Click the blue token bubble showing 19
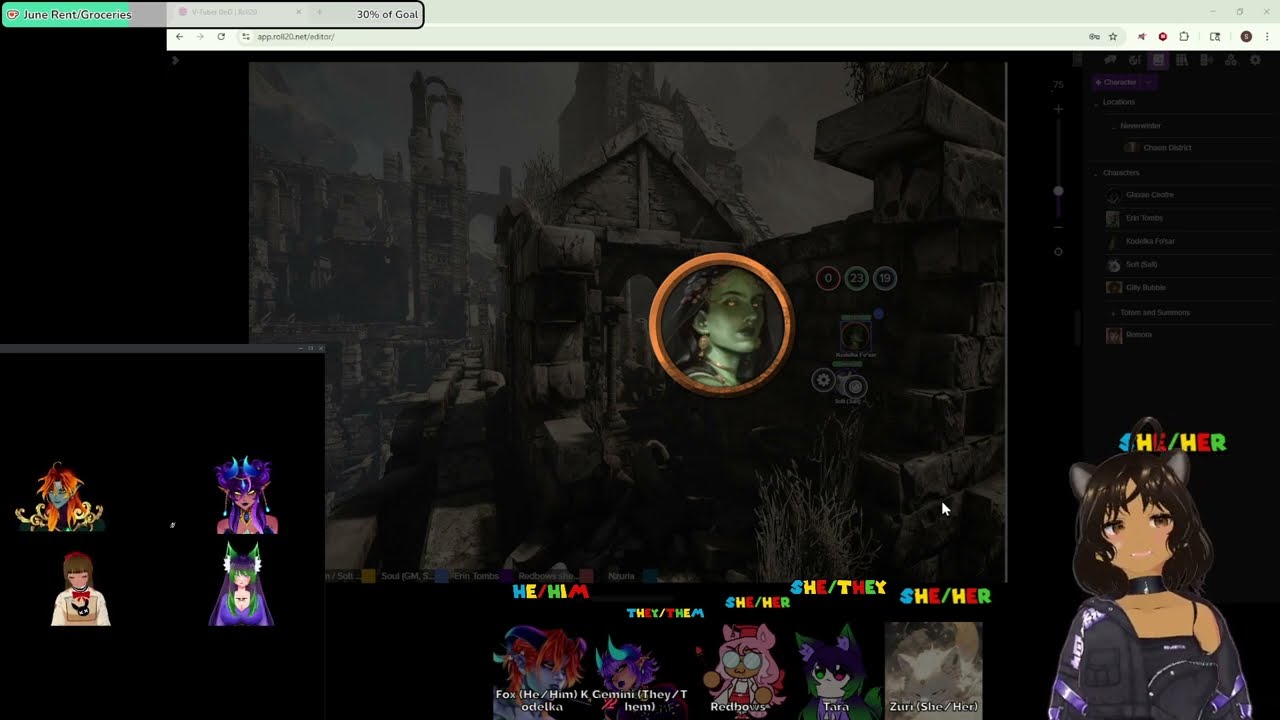 point(885,279)
